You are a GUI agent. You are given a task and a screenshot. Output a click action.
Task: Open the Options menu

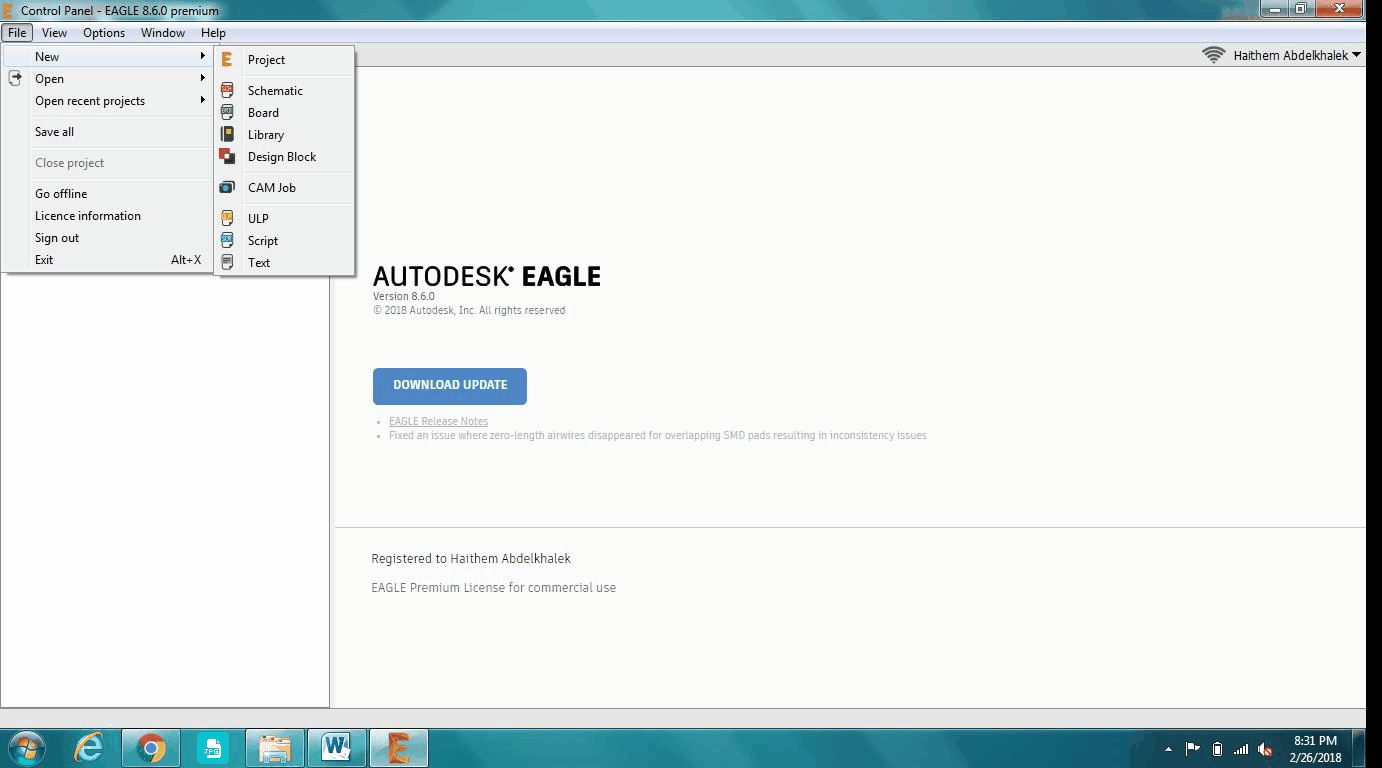click(x=104, y=32)
